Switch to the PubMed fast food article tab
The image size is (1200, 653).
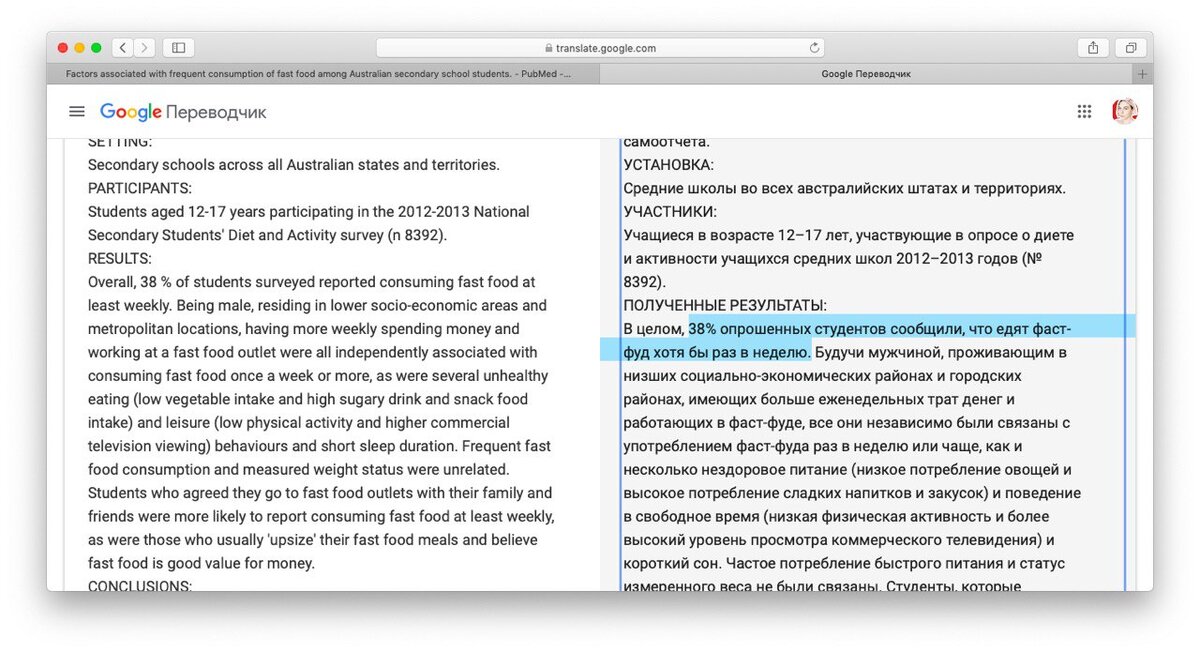pos(323,74)
